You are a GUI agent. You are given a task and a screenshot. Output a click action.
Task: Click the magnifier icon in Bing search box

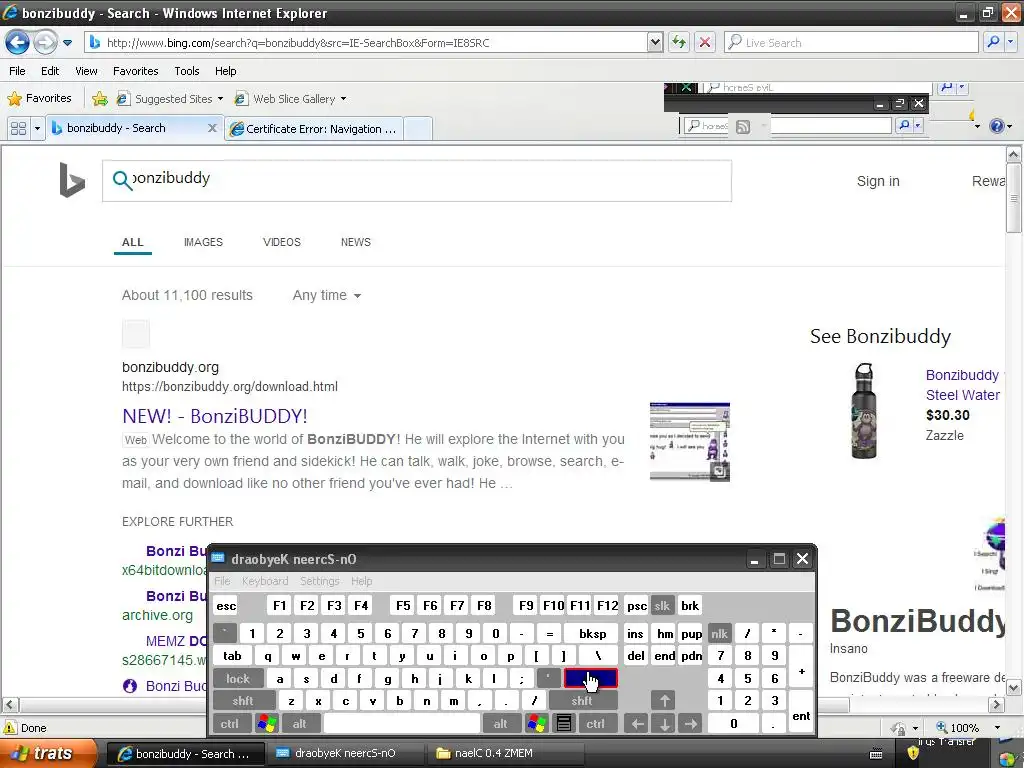[x=121, y=180]
